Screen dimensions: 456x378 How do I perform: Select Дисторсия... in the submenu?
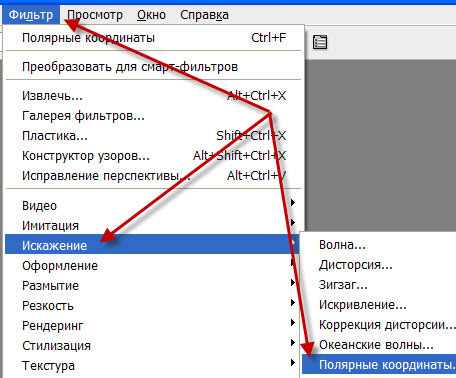[379, 265]
